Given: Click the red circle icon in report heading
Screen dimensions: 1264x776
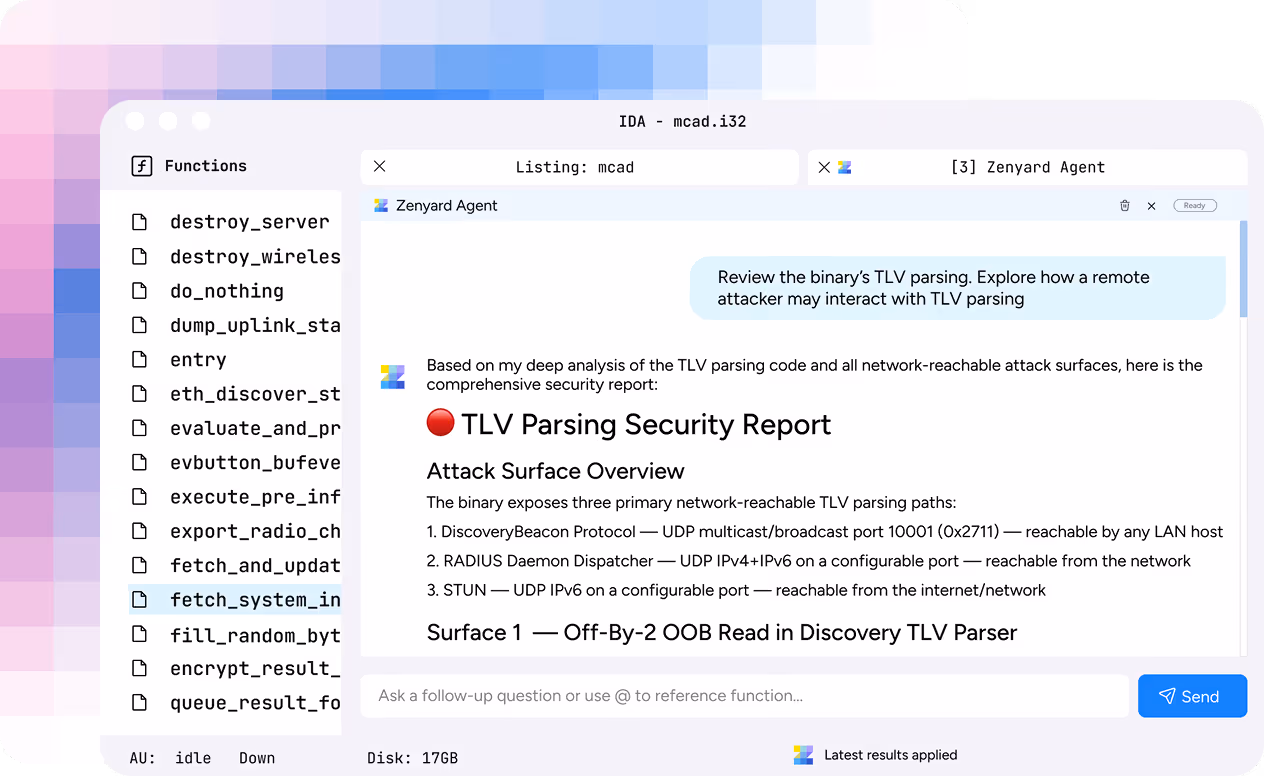Looking at the screenshot, I should tap(440, 423).
